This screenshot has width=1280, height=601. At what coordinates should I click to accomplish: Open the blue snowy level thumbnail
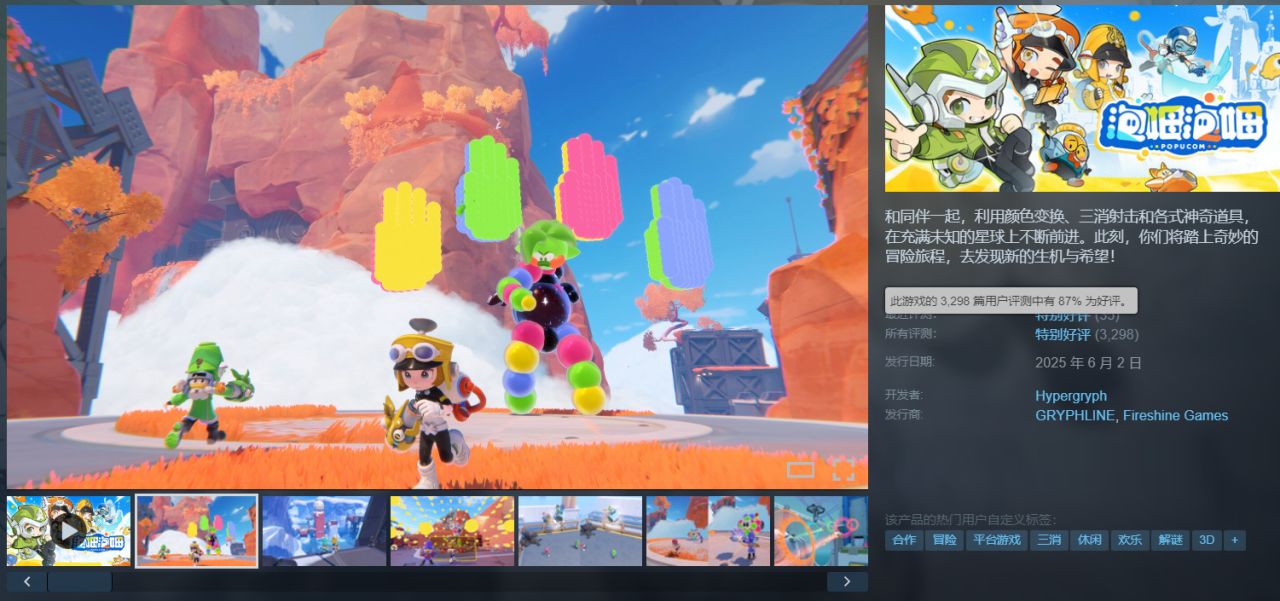[x=324, y=531]
